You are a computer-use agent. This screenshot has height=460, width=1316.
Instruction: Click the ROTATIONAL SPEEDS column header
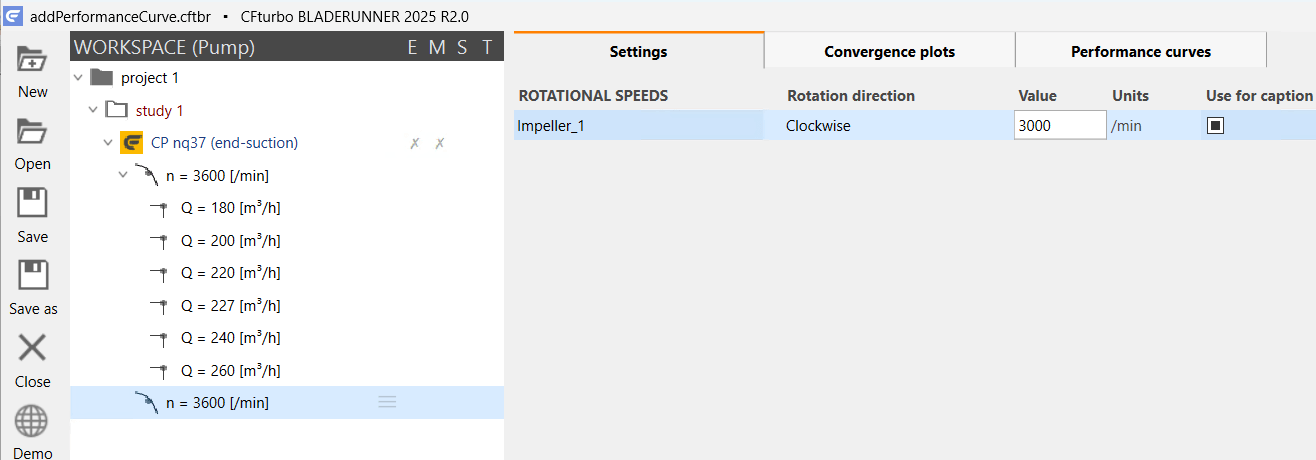pyautogui.click(x=593, y=96)
